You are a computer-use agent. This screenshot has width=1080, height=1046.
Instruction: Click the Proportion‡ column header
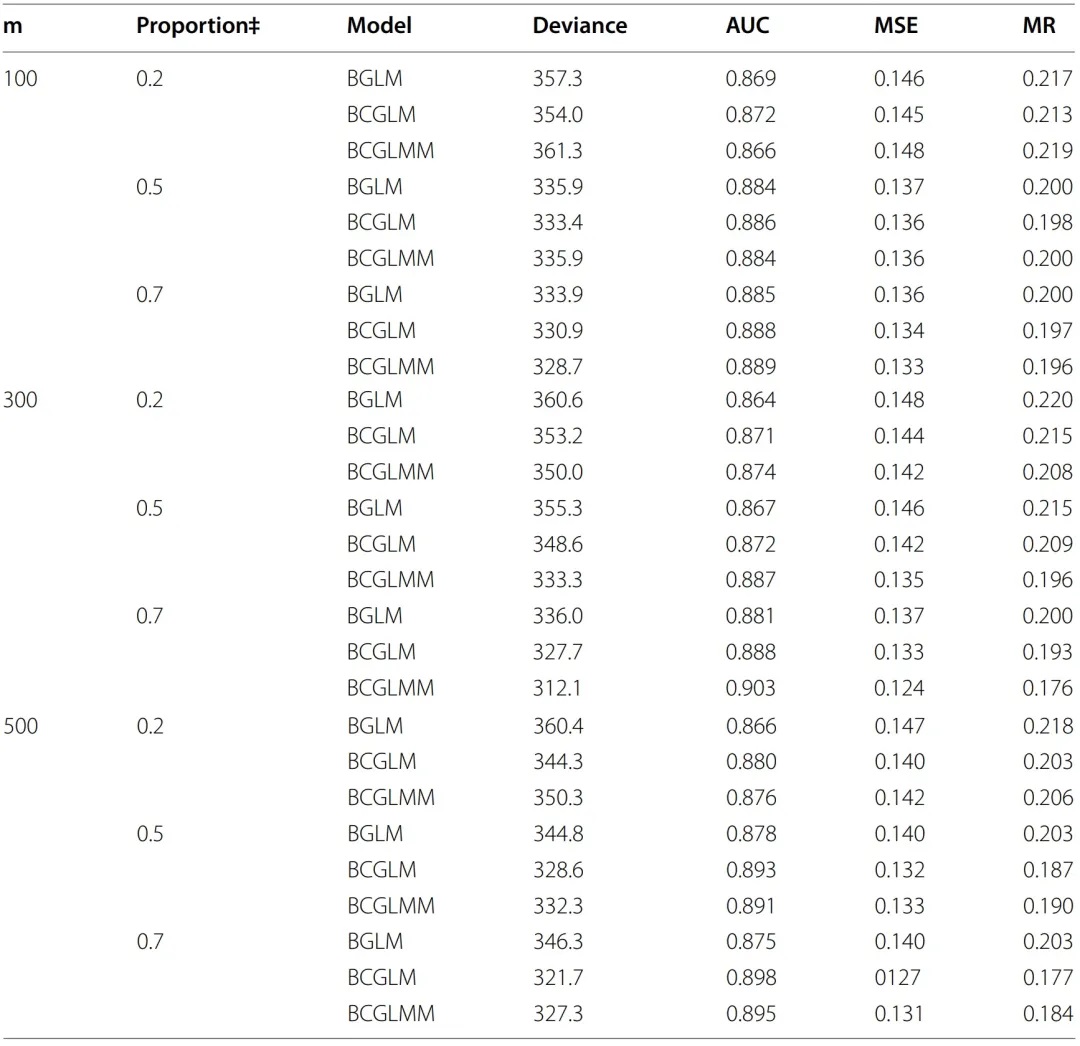(x=198, y=25)
